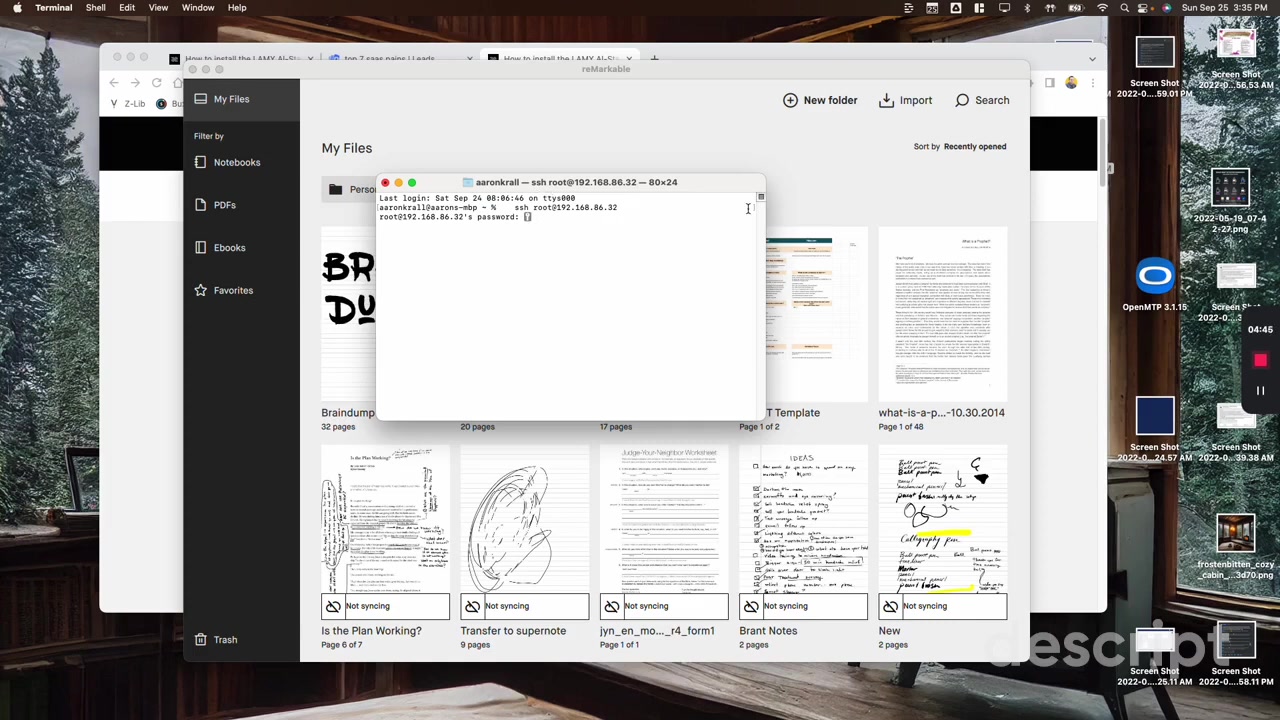Switch to 'top 7 saas pains' browser tab
The height and width of the screenshot is (720, 1280).
pos(400,59)
